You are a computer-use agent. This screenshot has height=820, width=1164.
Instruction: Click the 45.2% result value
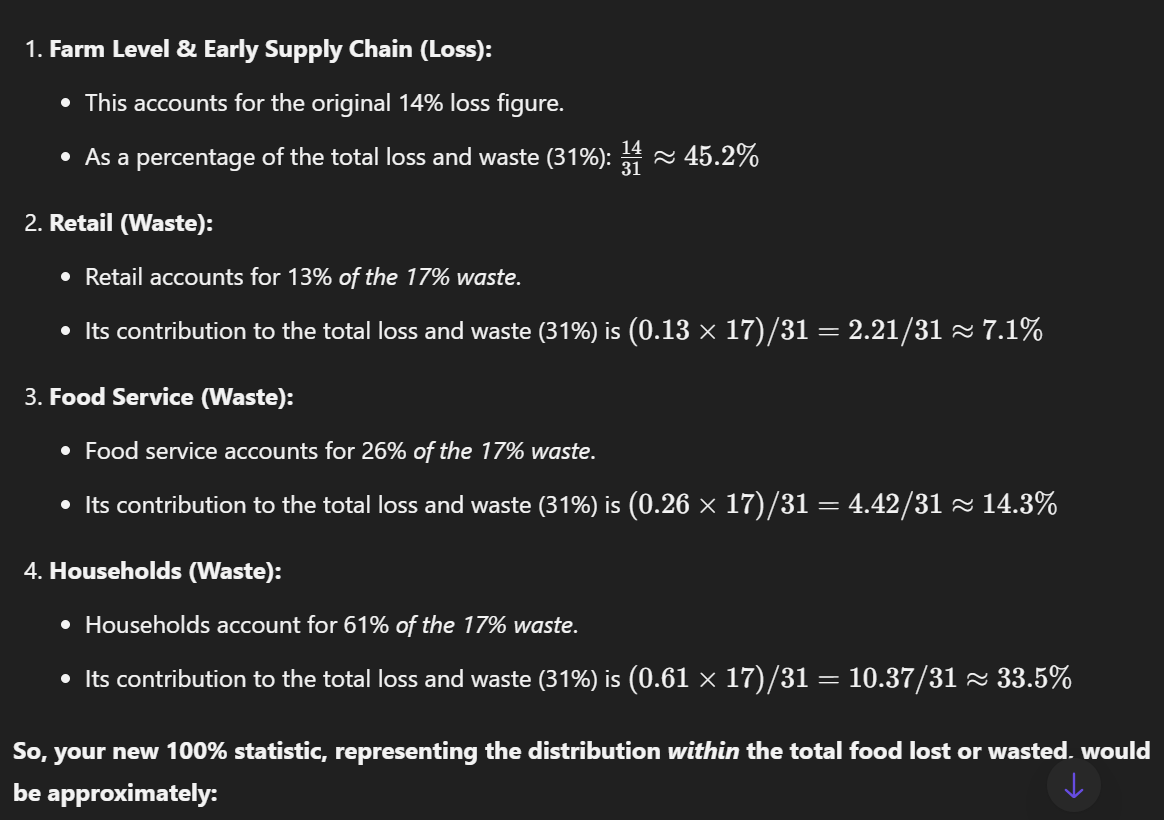(720, 157)
